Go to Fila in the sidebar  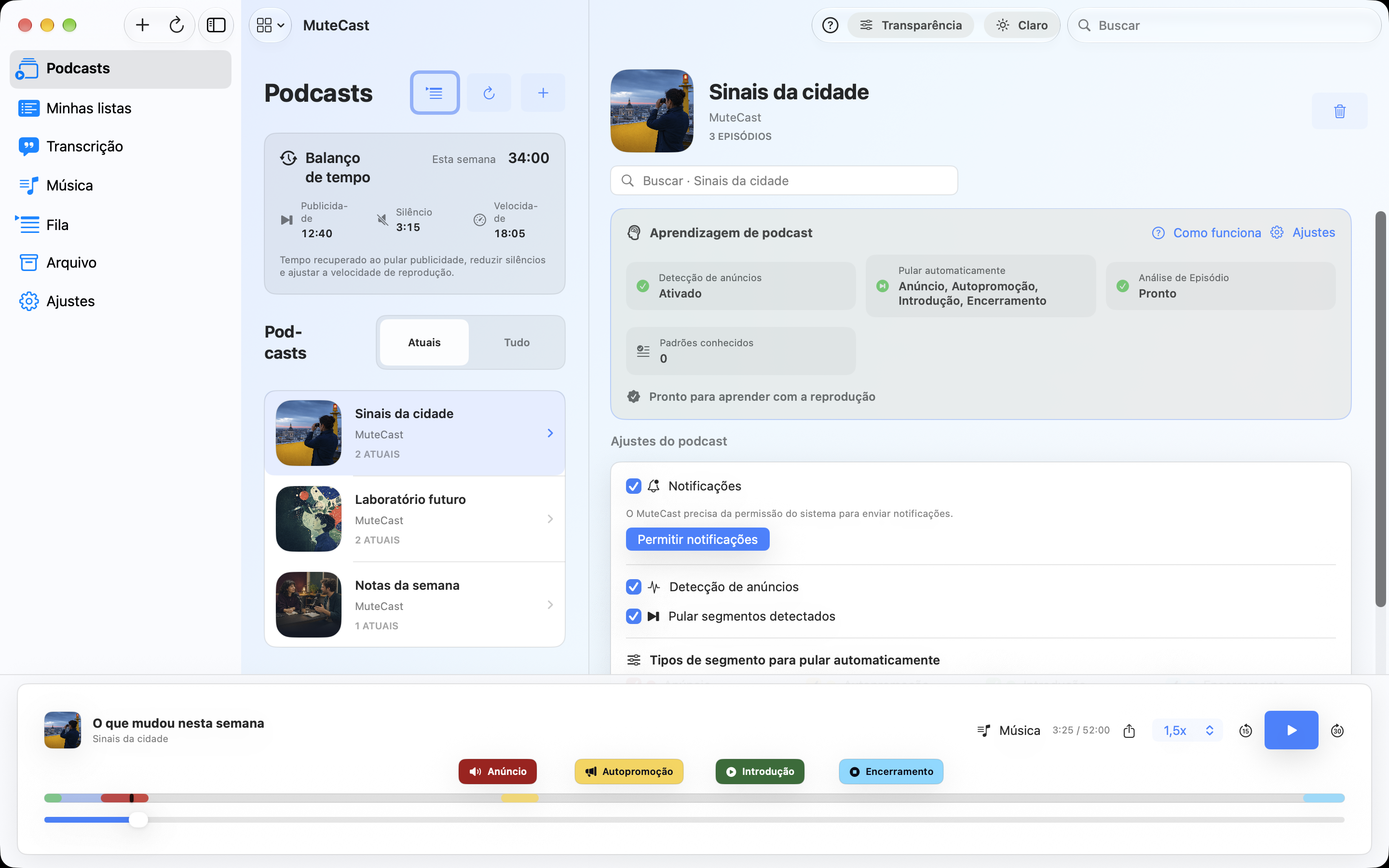tap(121, 224)
